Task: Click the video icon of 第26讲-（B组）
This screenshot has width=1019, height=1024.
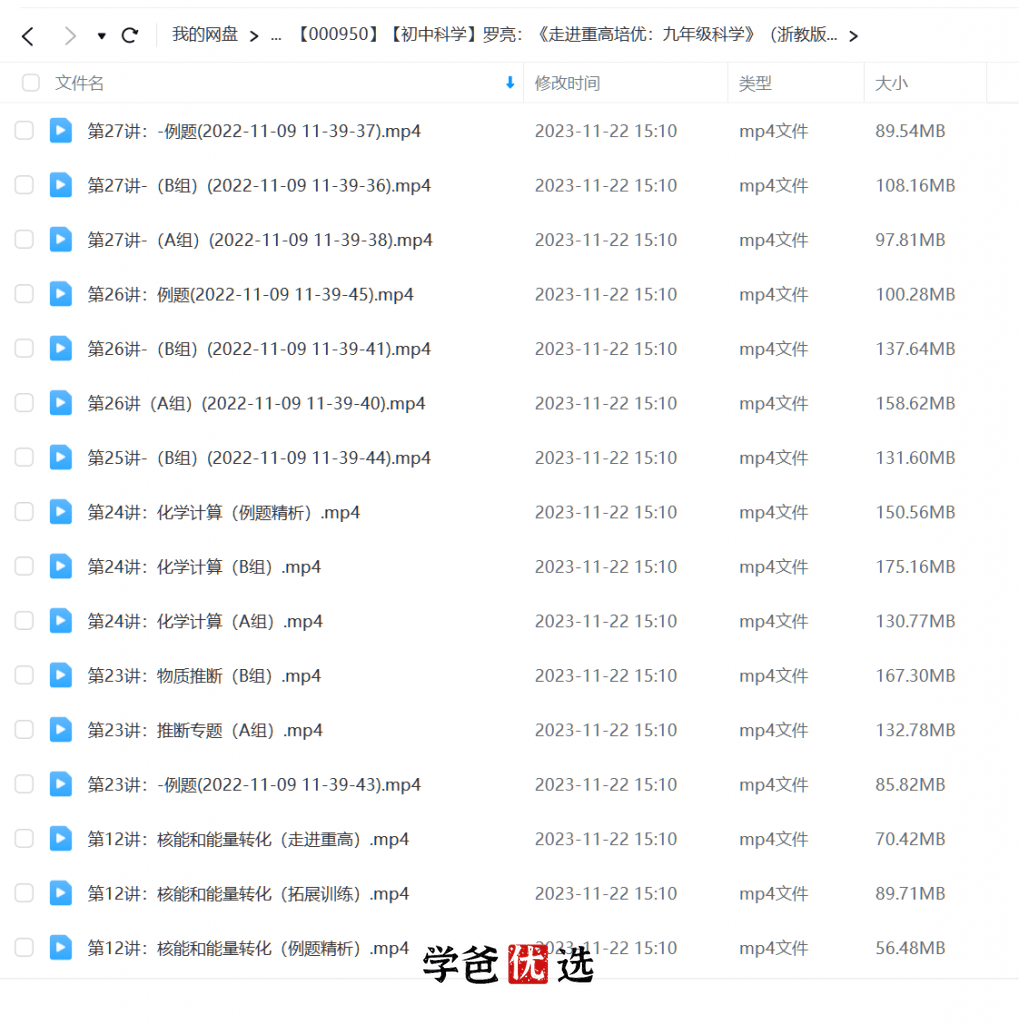Action: [61, 349]
